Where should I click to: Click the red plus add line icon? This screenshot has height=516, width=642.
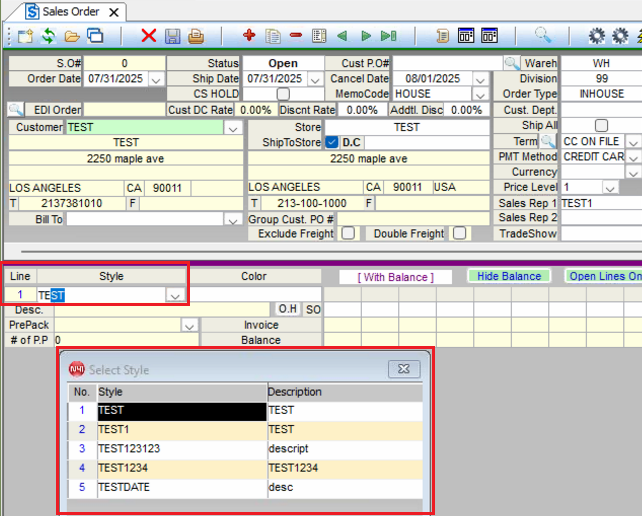[249, 36]
